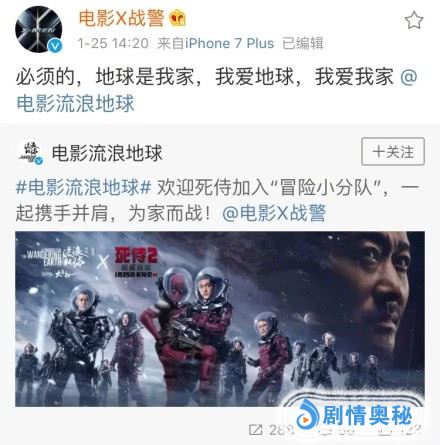Image resolution: width=440 pixels, height=445 pixels.
Task: Click the reposted text 欢迎死侍加入
Action: 213,187
